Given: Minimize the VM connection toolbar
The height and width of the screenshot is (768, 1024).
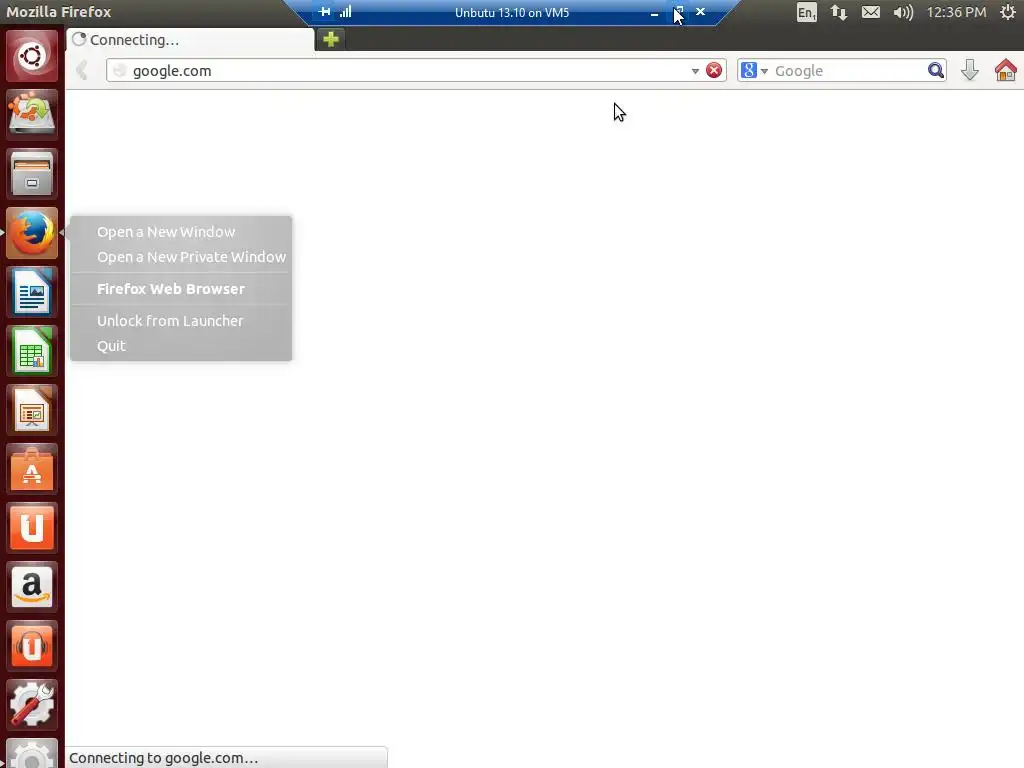Looking at the screenshot, I should [654, 13].
